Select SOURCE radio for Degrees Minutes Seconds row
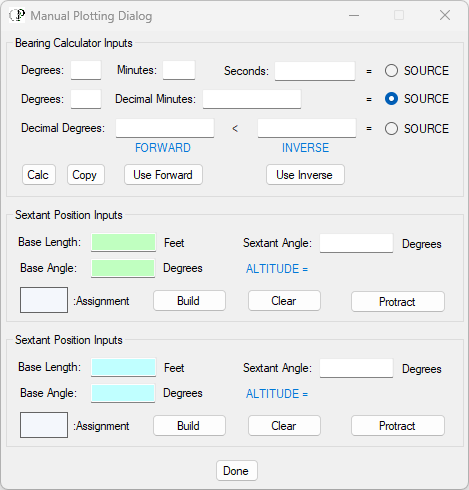Viewport: 469px width, 490px height. (x=391, y=71)
